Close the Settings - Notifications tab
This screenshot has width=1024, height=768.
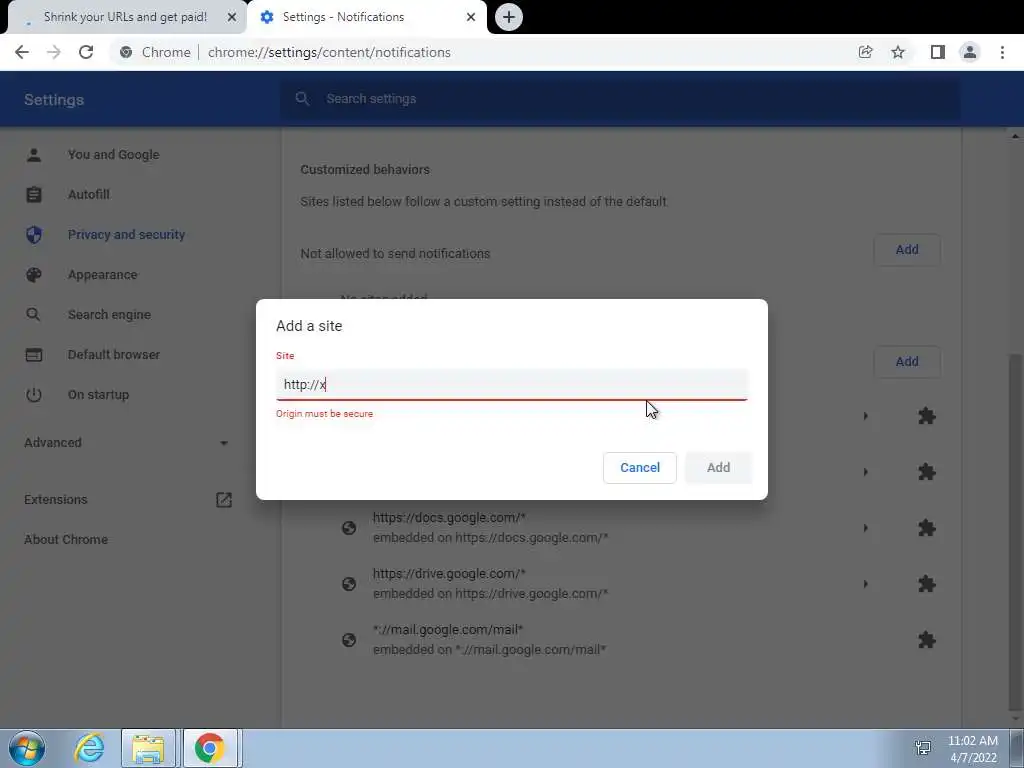coord(471,17)
